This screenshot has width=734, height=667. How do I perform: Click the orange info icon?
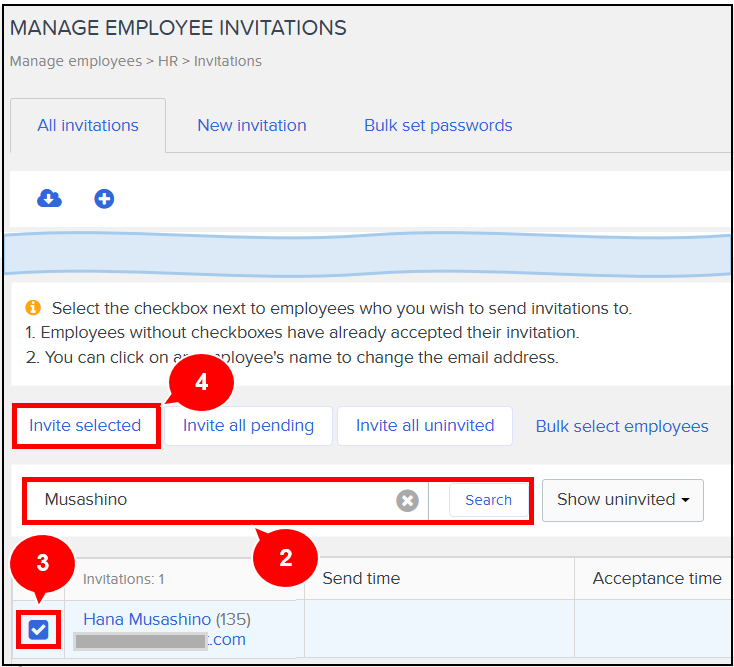[33, 308]
